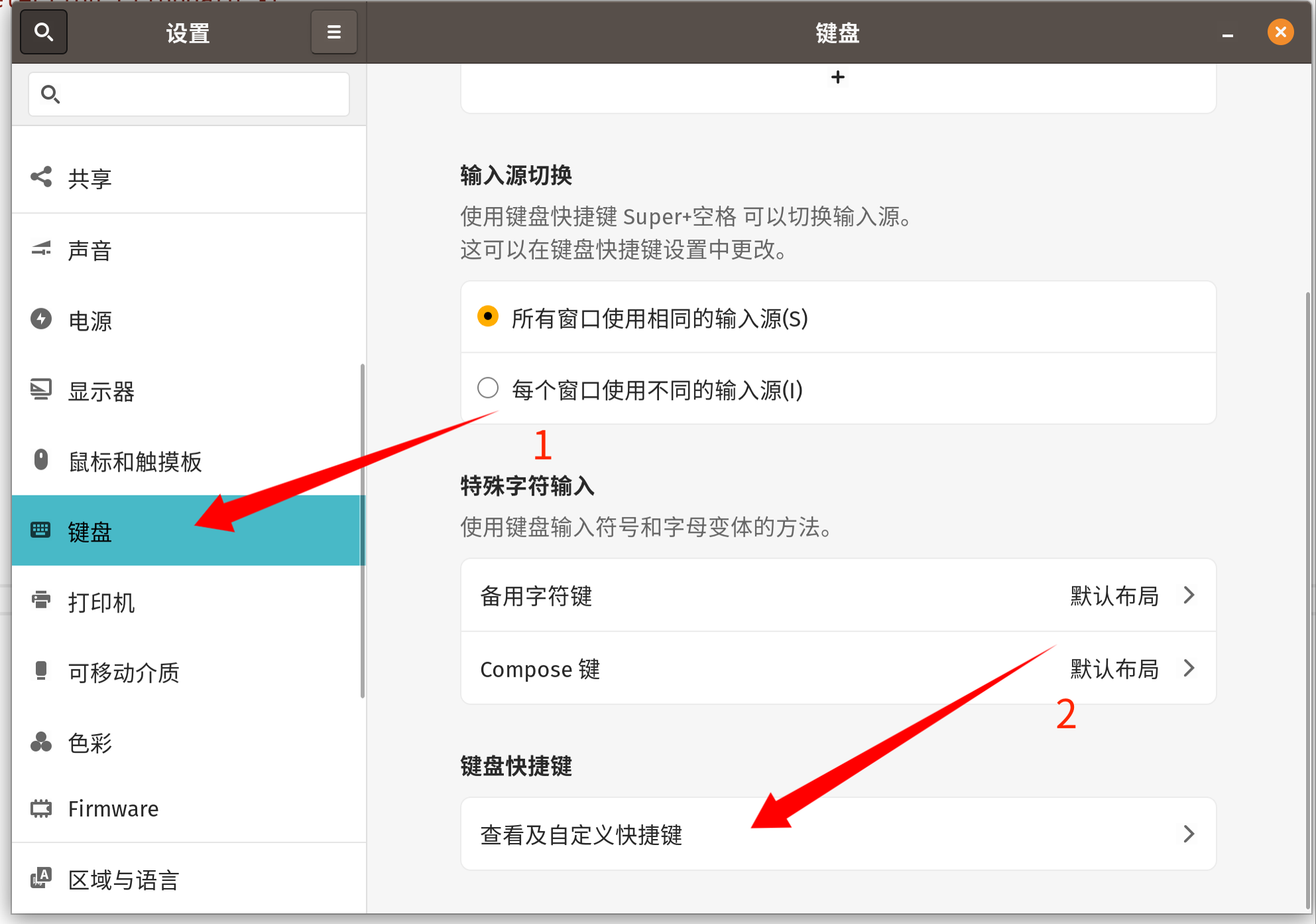Image resolution: width=1316 pixels, height=924 pixels.
Task: Click the color icon beside 色彩
Action: (41, 741)
